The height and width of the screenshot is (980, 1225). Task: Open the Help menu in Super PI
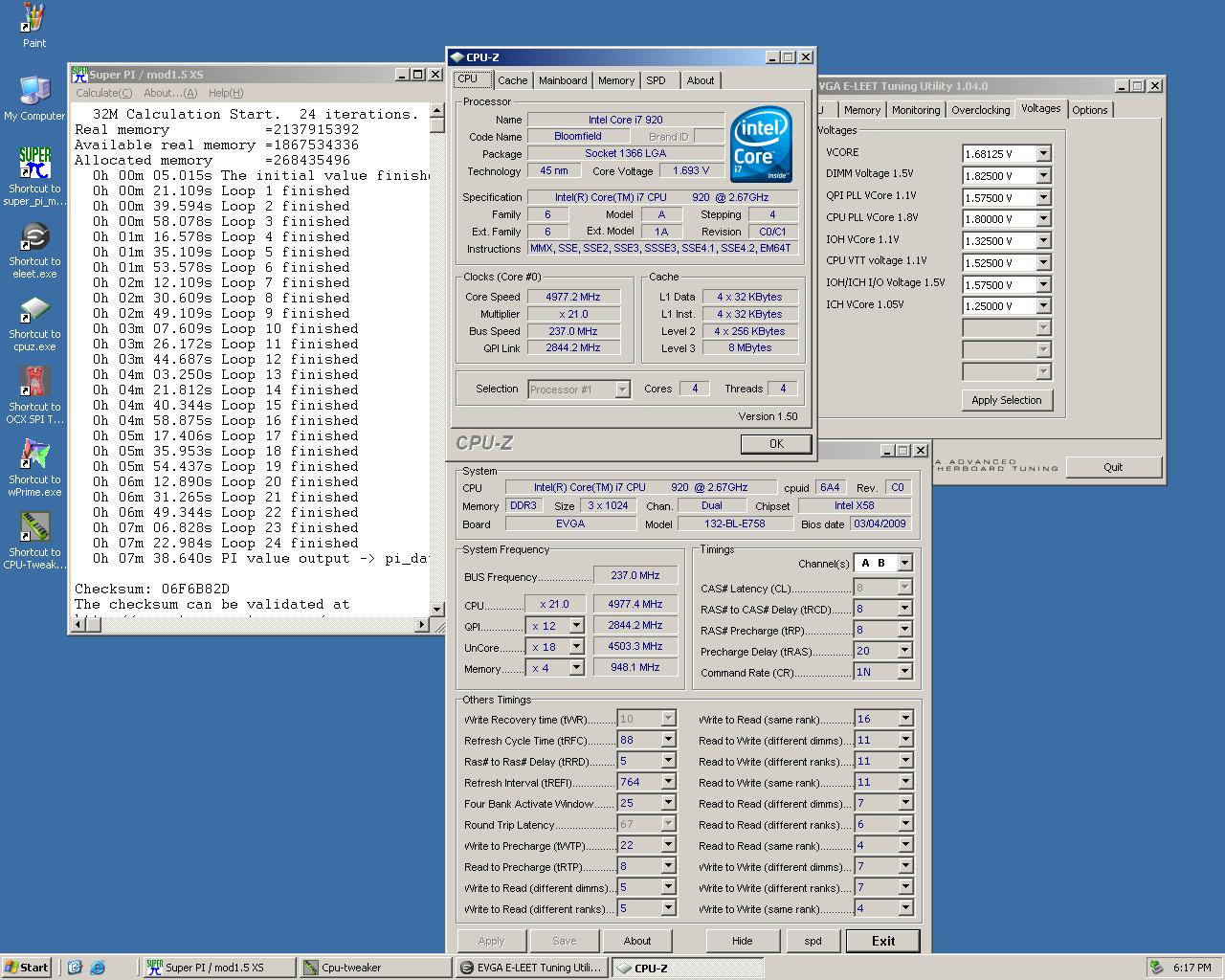pos(226,93)
